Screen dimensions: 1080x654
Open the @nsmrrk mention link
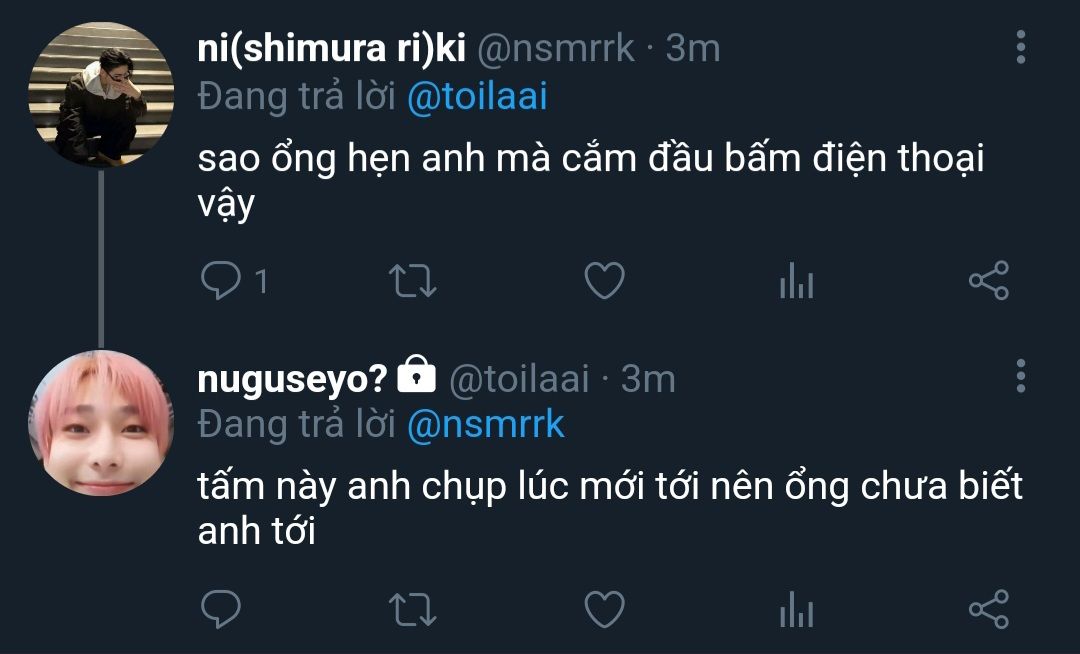click(486, 425)
